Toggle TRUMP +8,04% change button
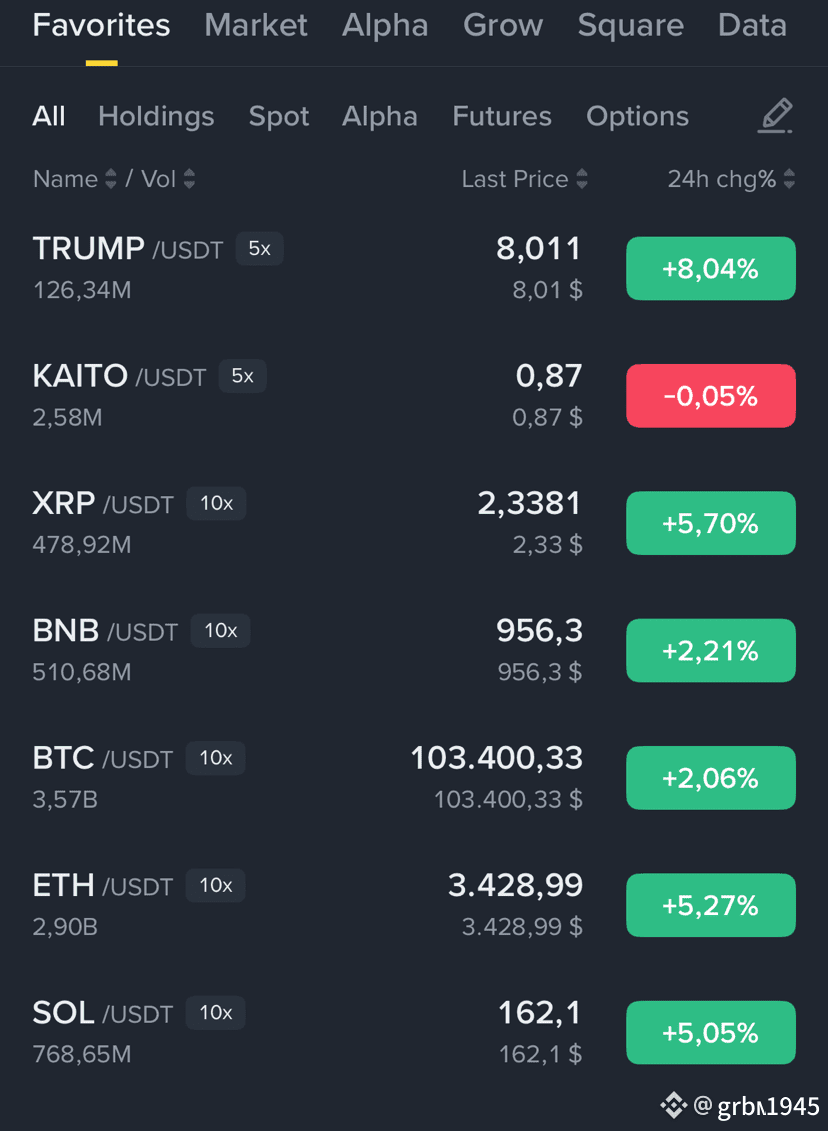 point(711,268)
